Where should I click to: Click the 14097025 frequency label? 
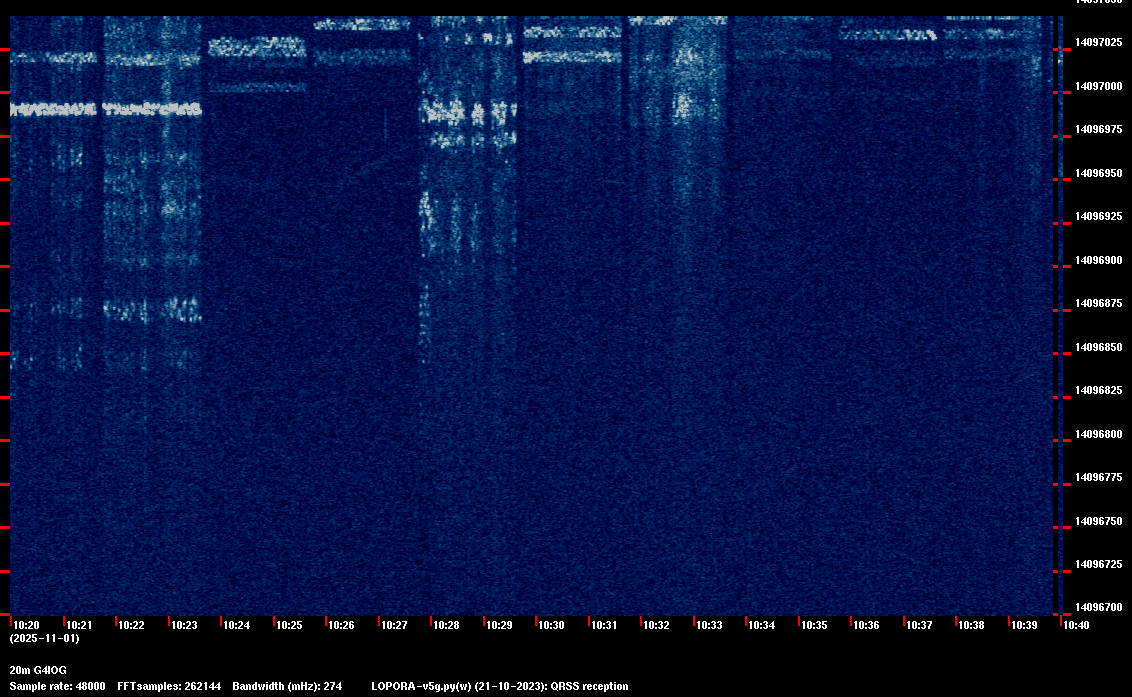(x=1099, y=43)
